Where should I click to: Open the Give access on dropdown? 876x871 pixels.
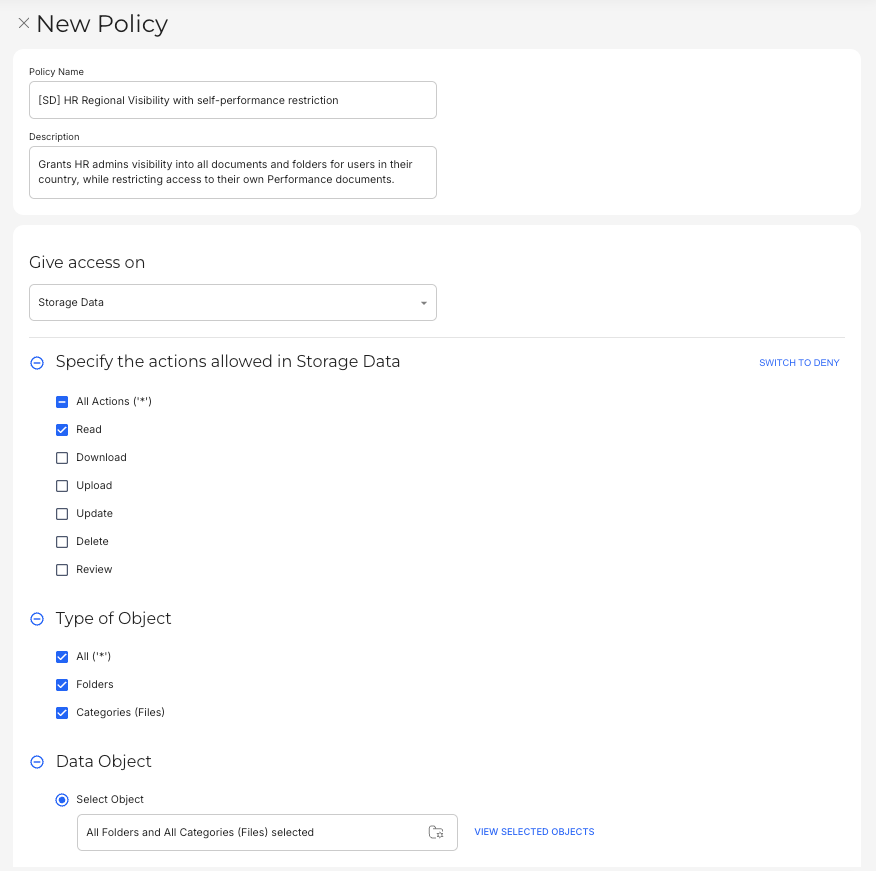point(232,302)
